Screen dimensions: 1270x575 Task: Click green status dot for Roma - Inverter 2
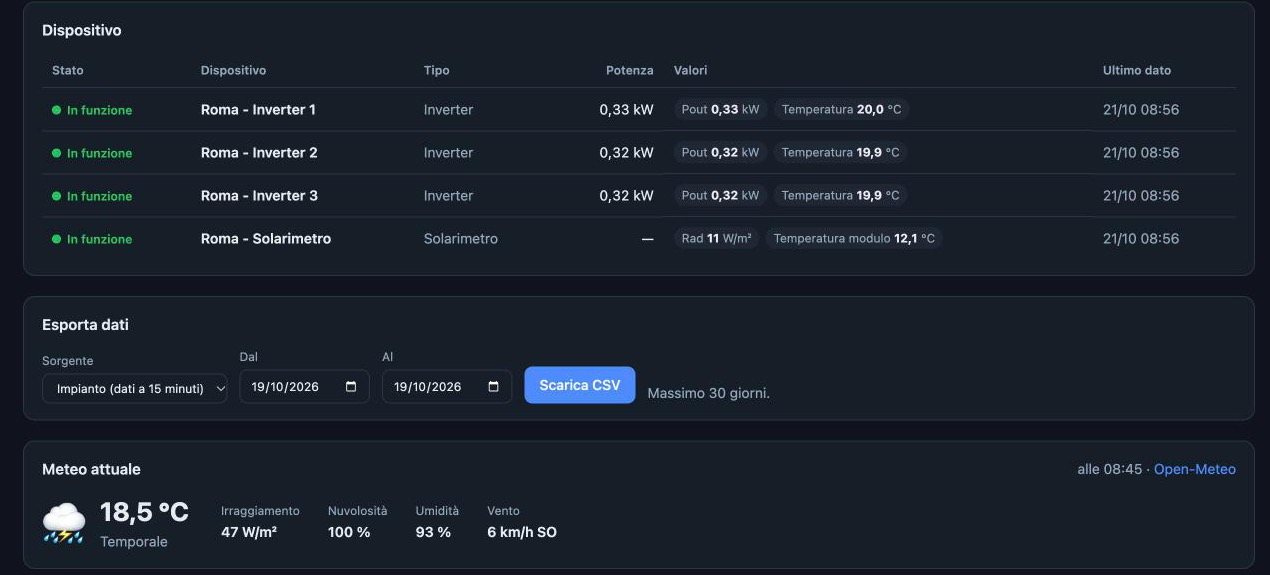tap(57, 153)
